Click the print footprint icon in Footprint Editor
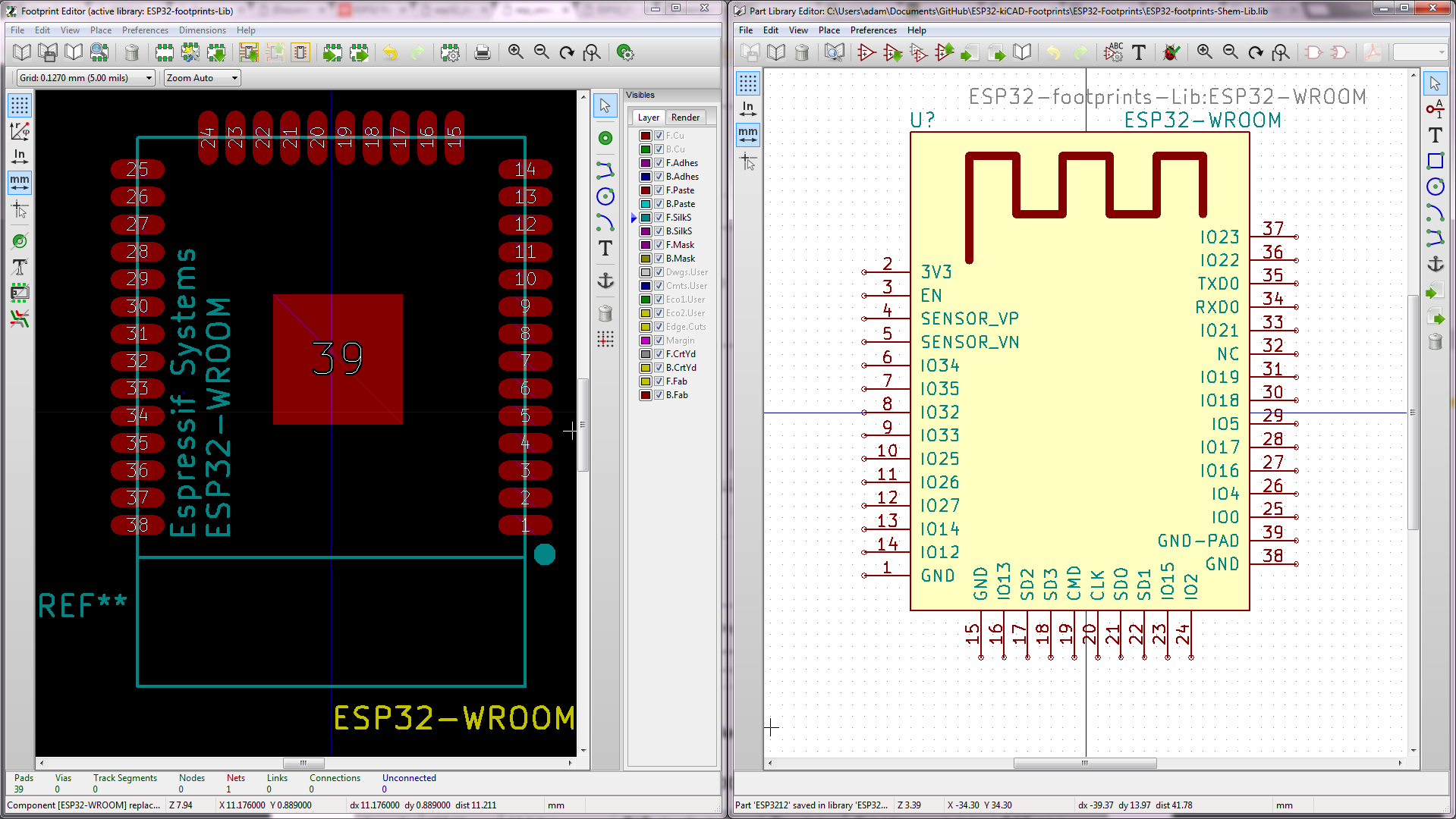The height and width of the screenshot is (819, 1456). coord(482,52)
